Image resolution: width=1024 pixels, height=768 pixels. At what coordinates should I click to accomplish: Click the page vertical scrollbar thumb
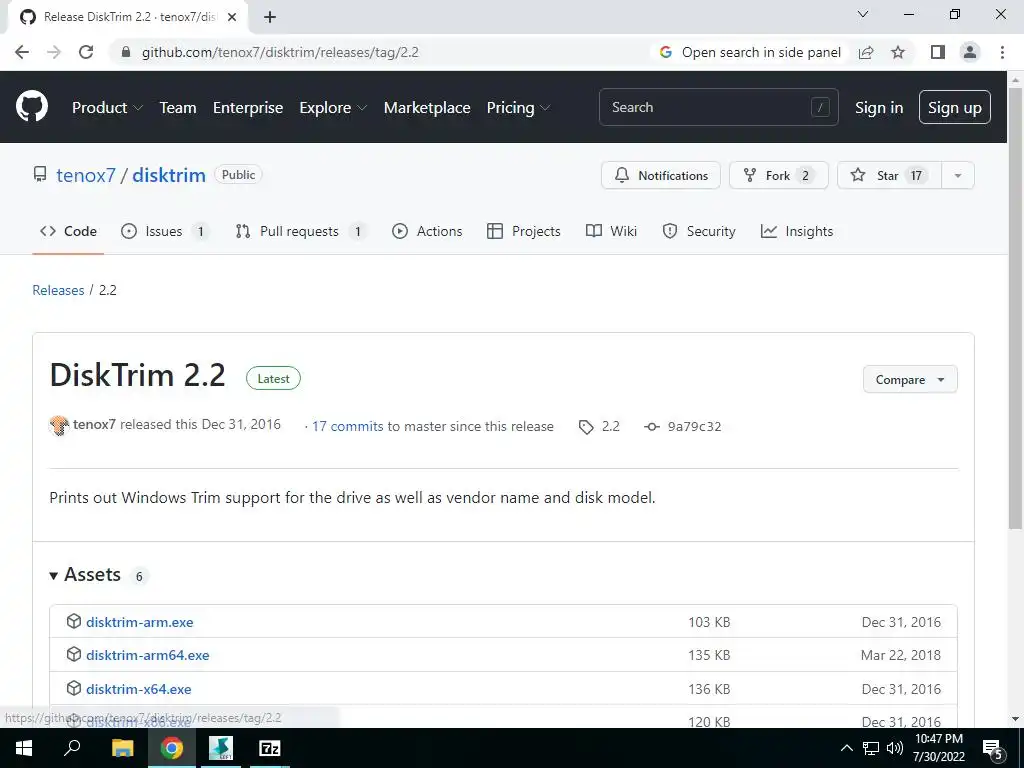(x=1015, y=307)
